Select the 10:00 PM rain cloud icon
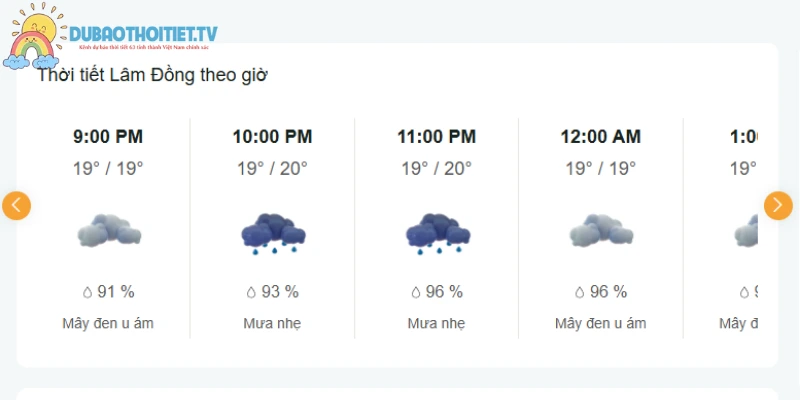The image size is (800, 400). click(273, 233)
